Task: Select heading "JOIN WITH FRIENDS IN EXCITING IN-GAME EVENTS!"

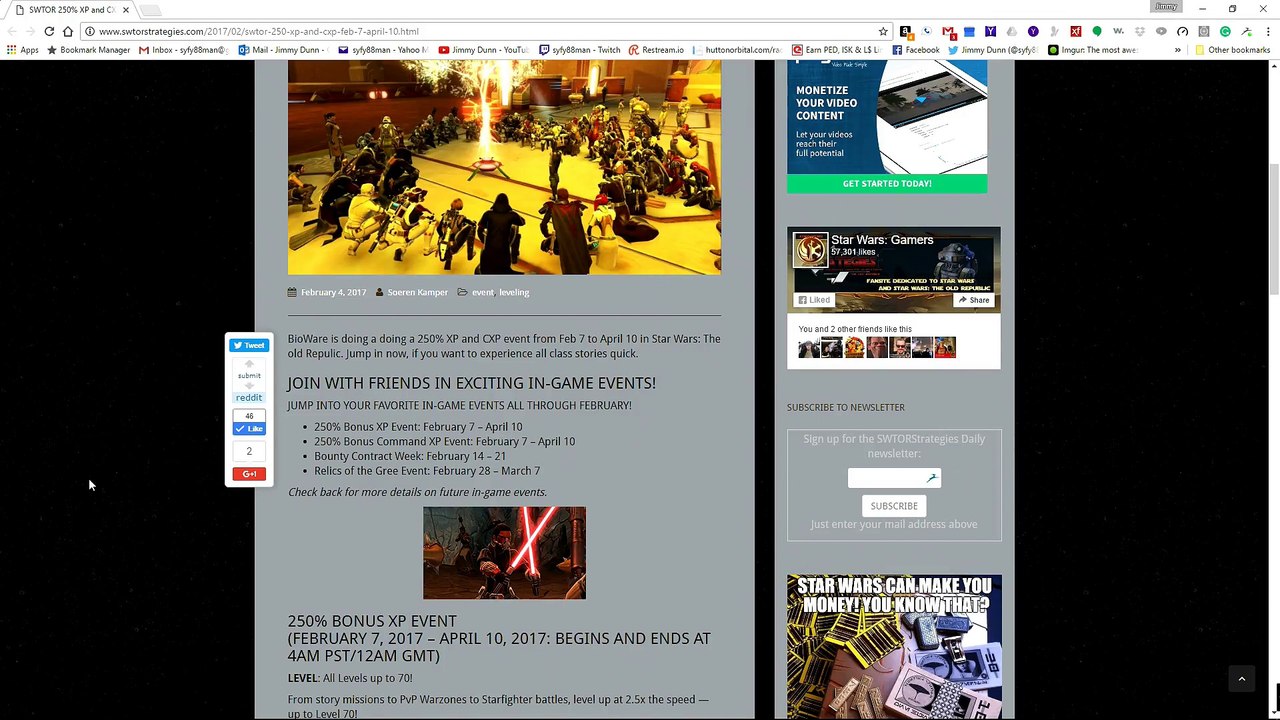Action: (472, 383)
